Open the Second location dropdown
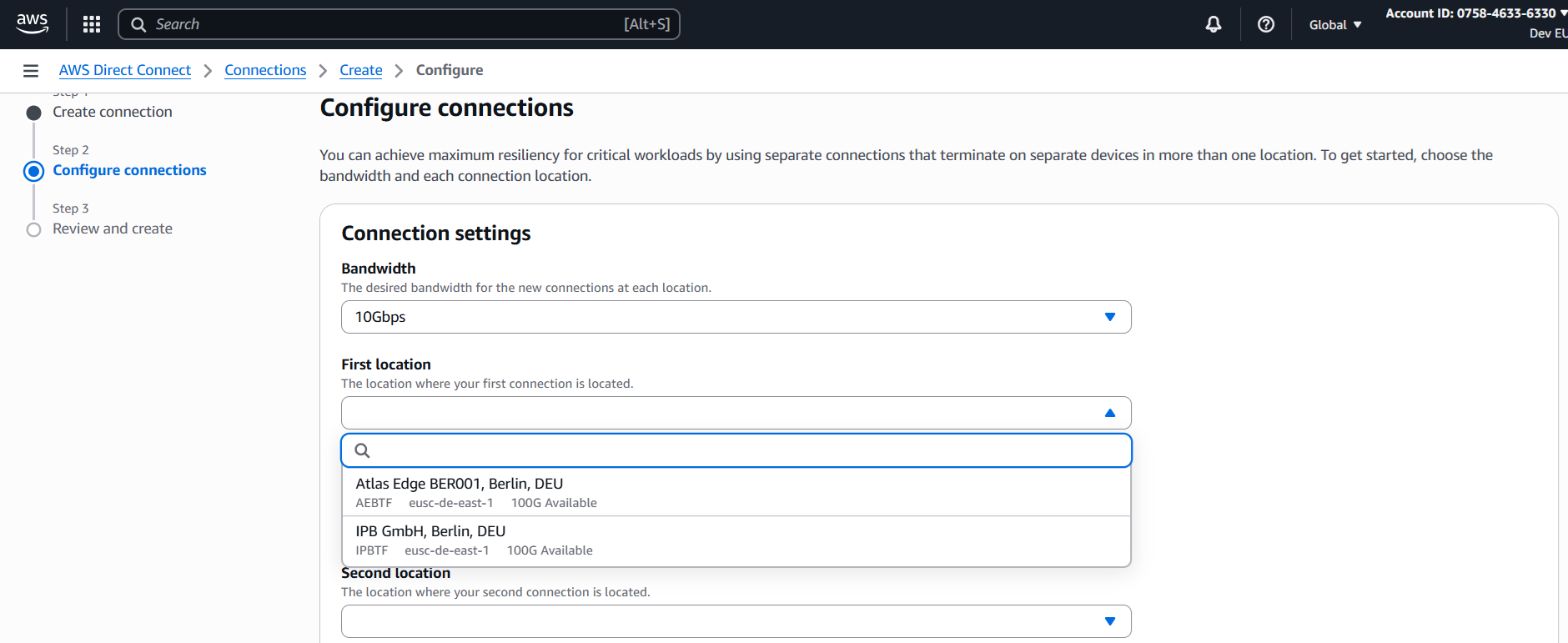 pyautogui.click(x=736, y=621)
